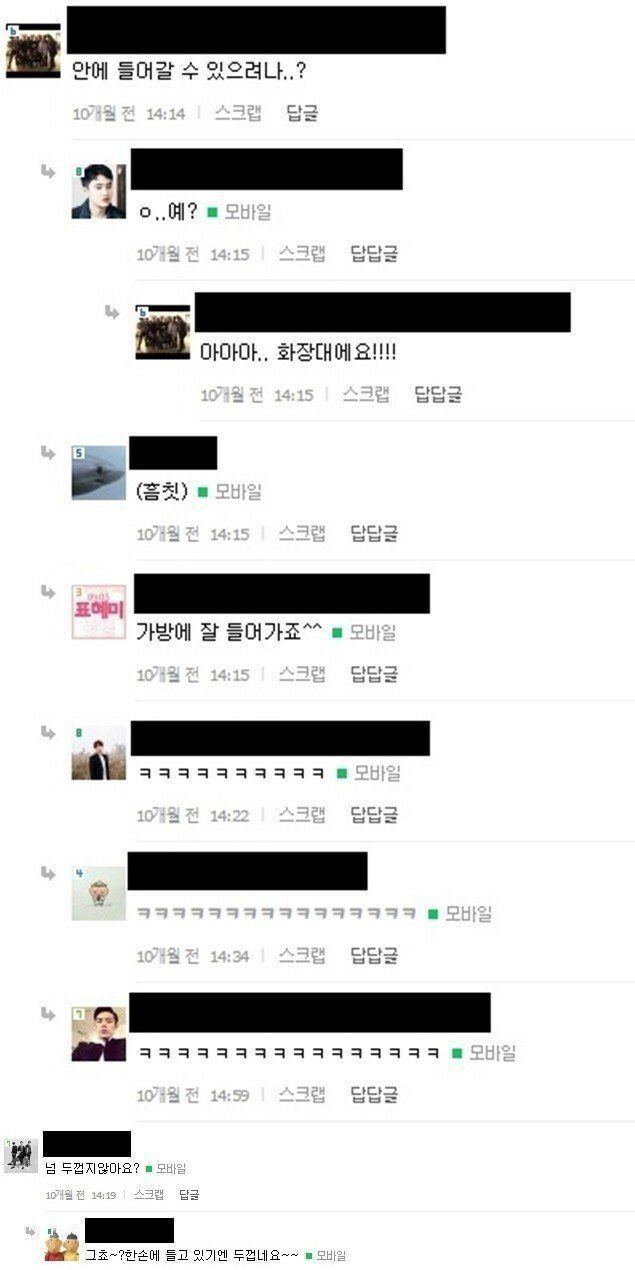Click '답답글' on the 14:59 reply
The image size is (635, 1270).
click(x=374, y=1094)
